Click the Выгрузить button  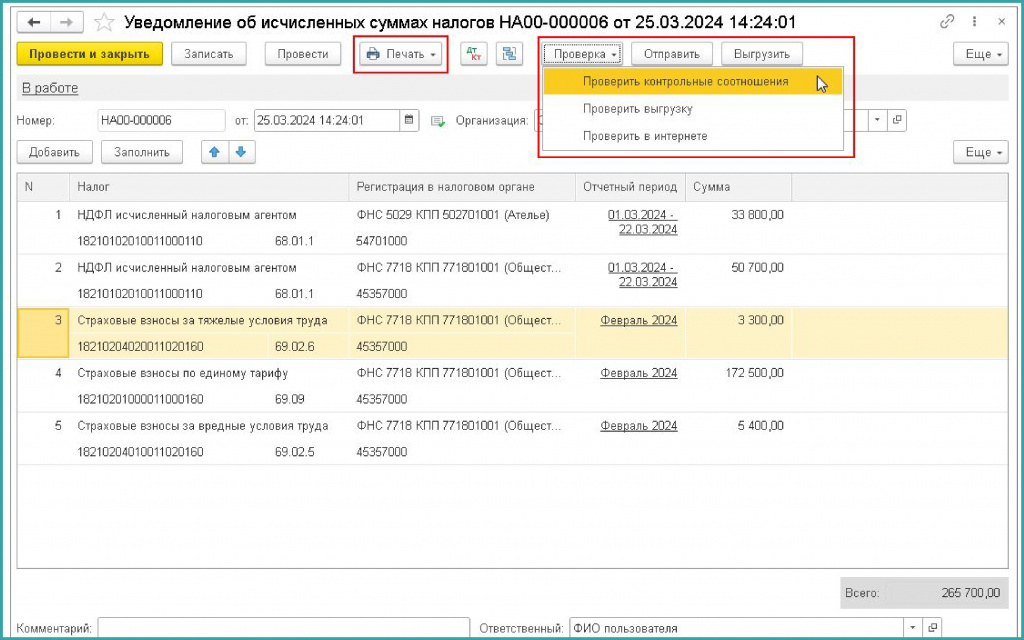tap(761, 54)
